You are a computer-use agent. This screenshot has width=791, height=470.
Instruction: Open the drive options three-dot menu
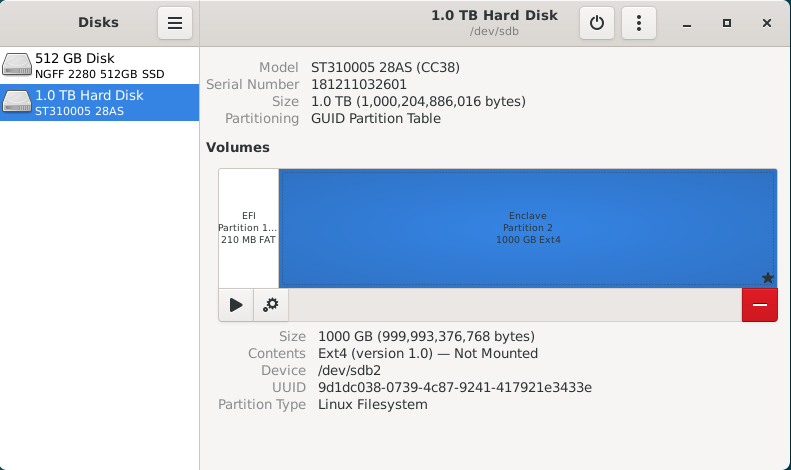[638, 23]
